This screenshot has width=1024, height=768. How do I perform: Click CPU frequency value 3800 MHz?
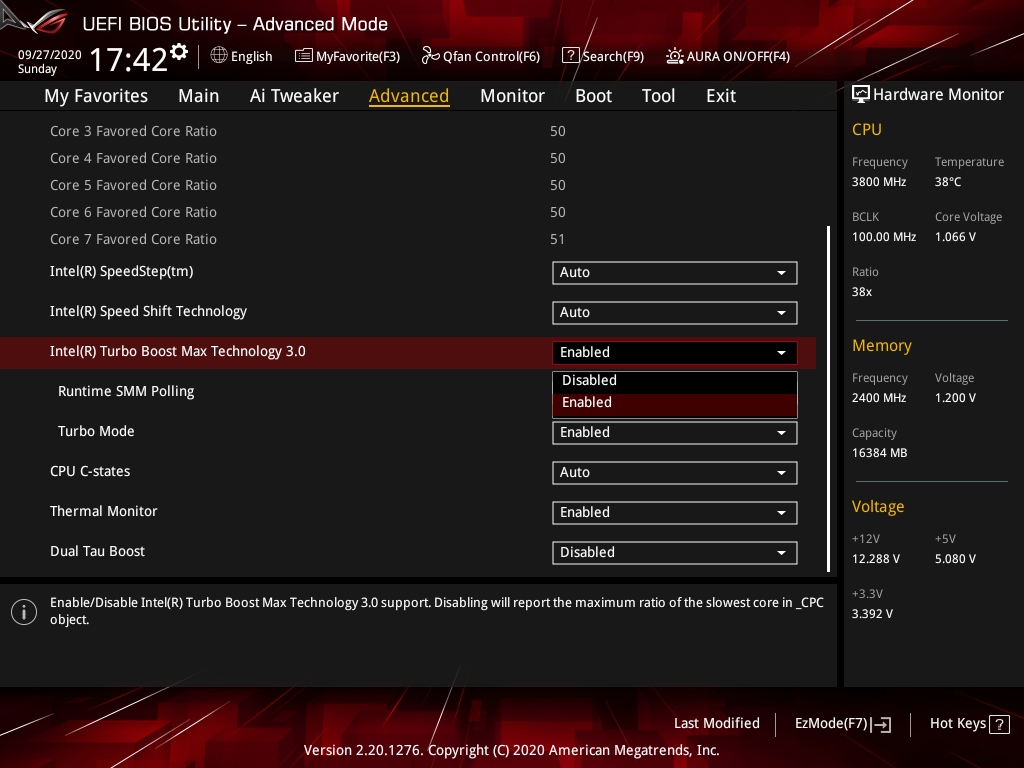(878, 182)
